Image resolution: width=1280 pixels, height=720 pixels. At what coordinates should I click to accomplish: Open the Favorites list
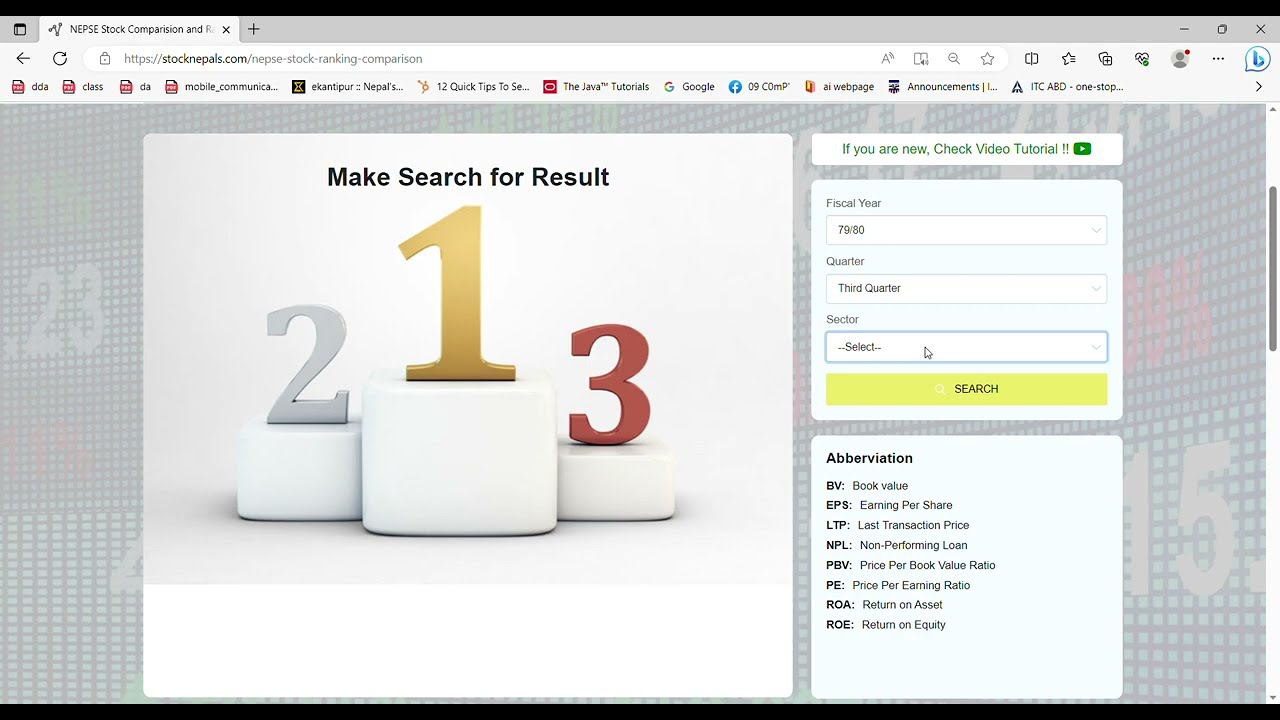point(1069,59)
